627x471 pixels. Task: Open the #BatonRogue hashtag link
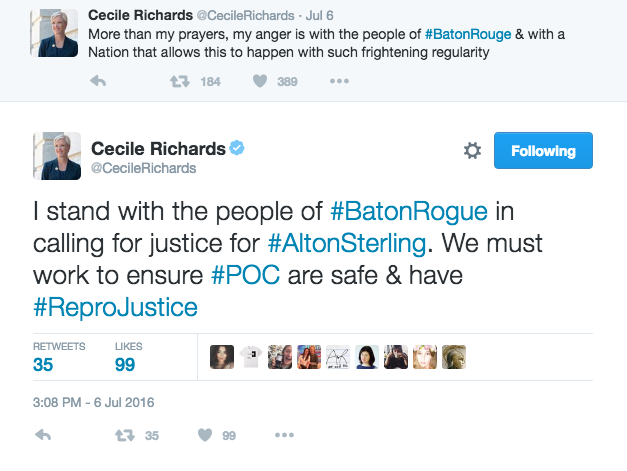(409, 211)
